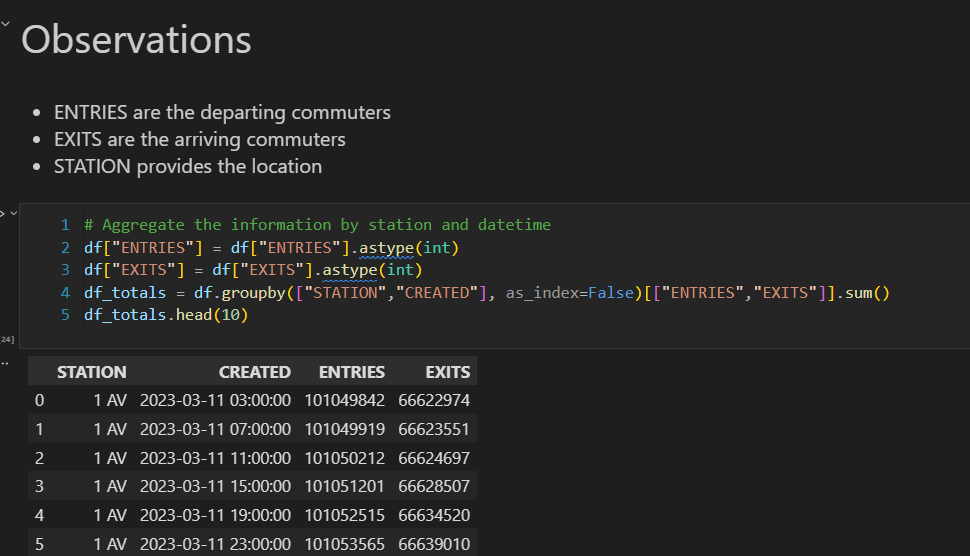Click df_totals.head(10) code line
Viewport: 970px width, 556px height.
coord(165,315)
